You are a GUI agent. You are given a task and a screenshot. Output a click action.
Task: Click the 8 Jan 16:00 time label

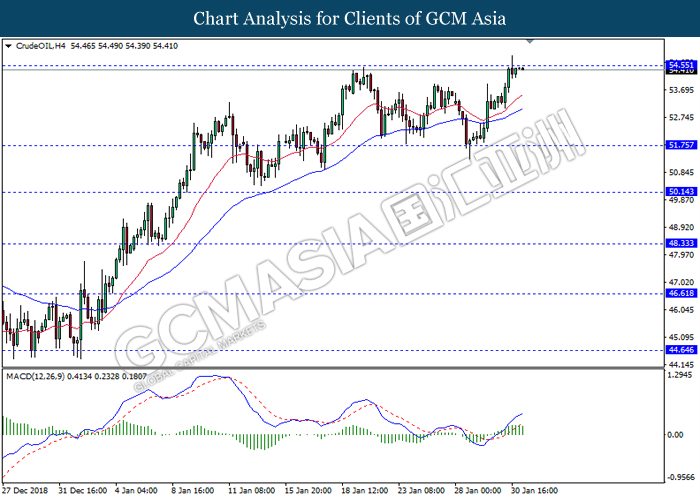point(193,491)
